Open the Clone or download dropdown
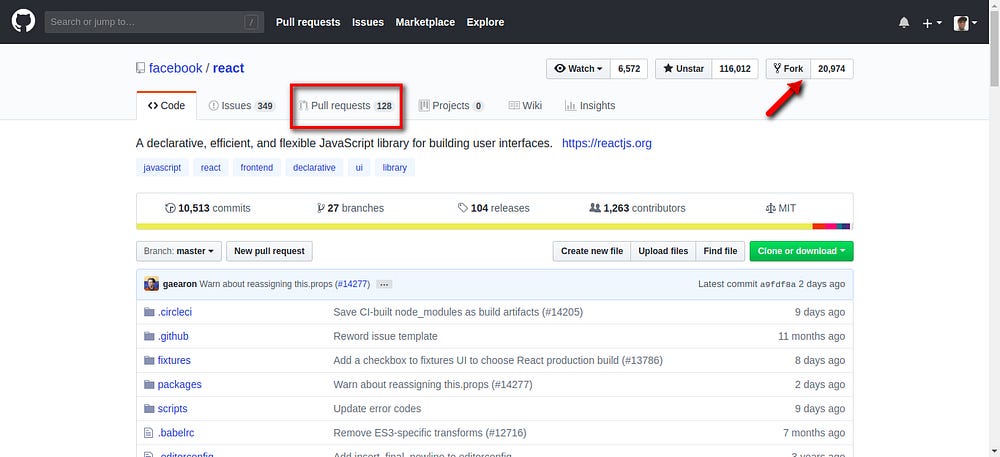 [x=802, y=251]
